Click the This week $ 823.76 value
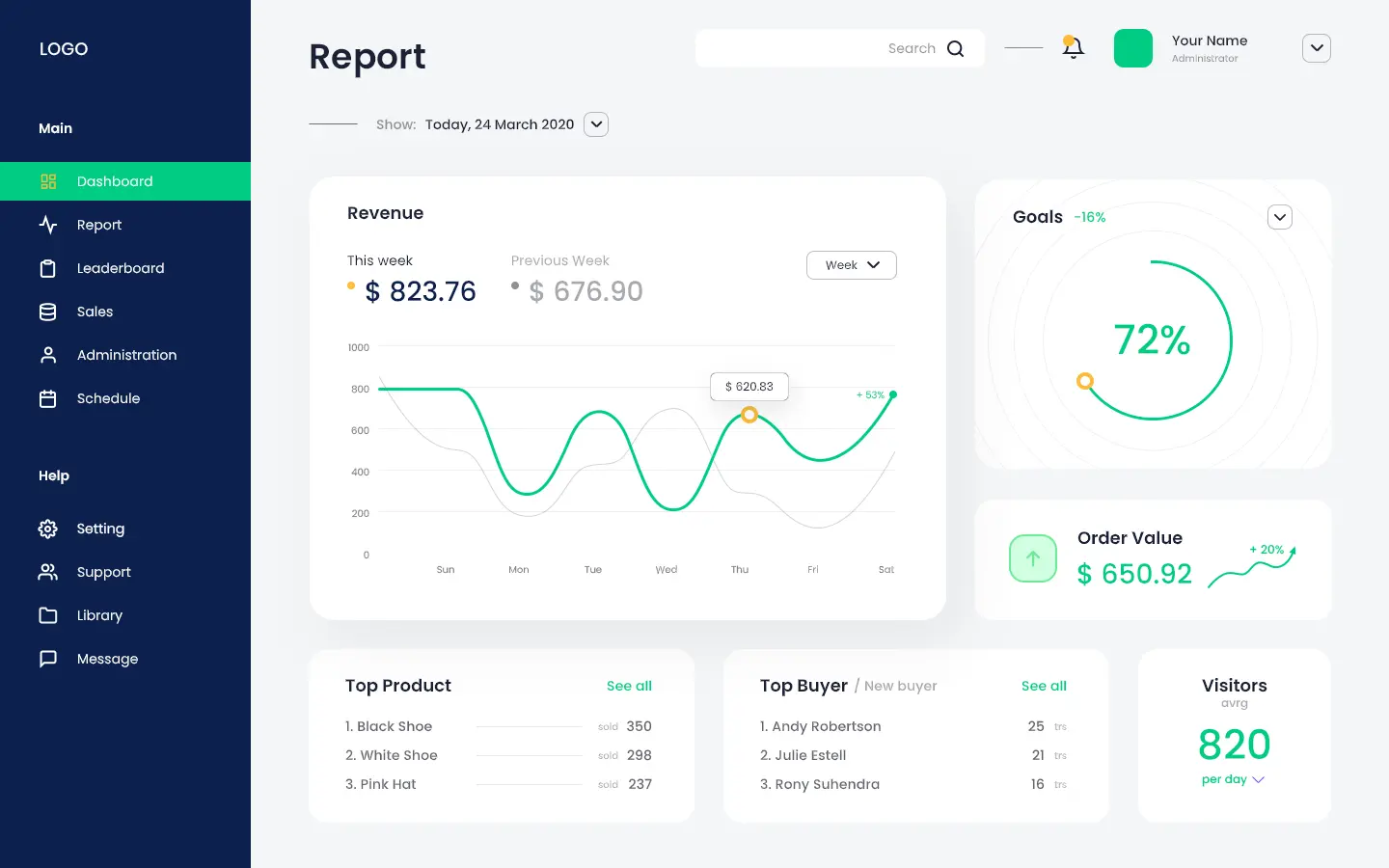The width and height of the screenshot is (1389, 868). [x=421, y=291]
